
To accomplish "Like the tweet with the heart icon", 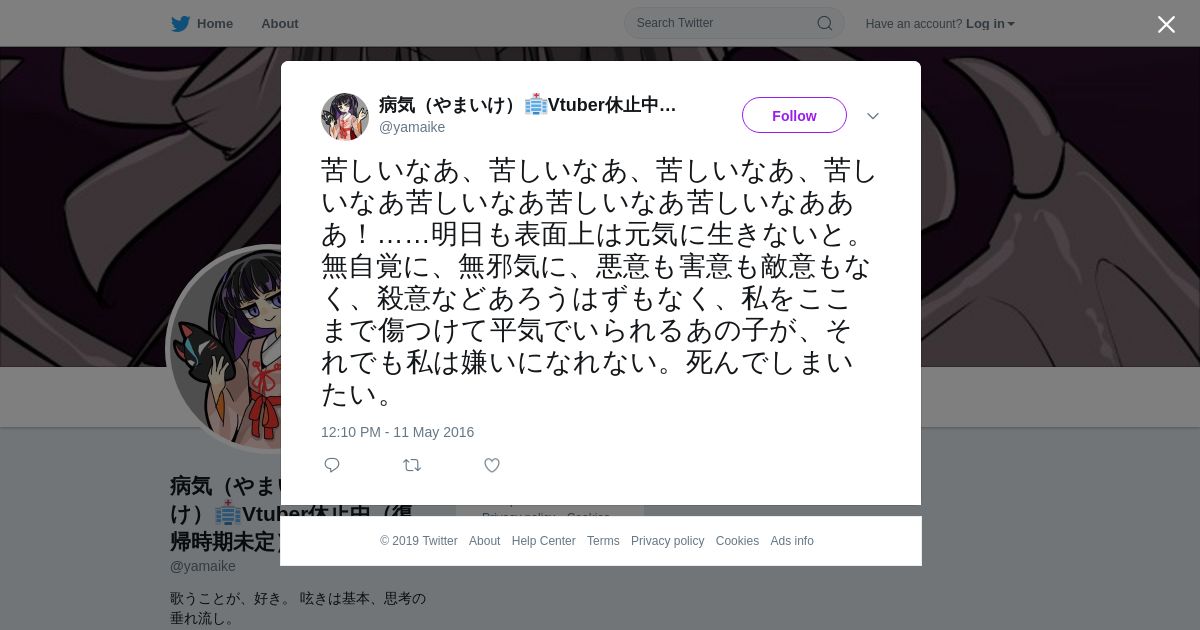I will pyautogui.click(x=492, y=465).
